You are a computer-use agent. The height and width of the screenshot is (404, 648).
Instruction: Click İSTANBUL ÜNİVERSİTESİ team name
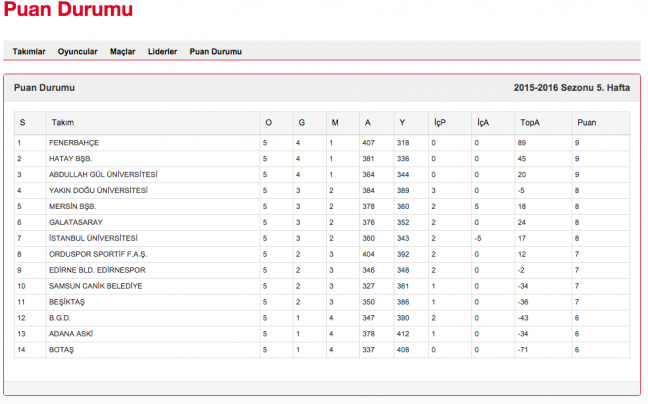pyautogui.click(x=92, y=238)
